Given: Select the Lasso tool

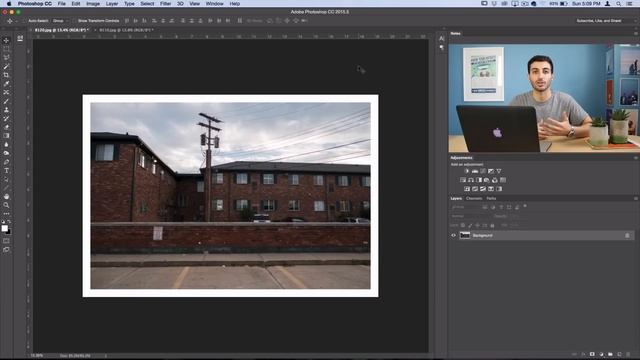Looking at the screenshot, I should (x=6, y=58).
